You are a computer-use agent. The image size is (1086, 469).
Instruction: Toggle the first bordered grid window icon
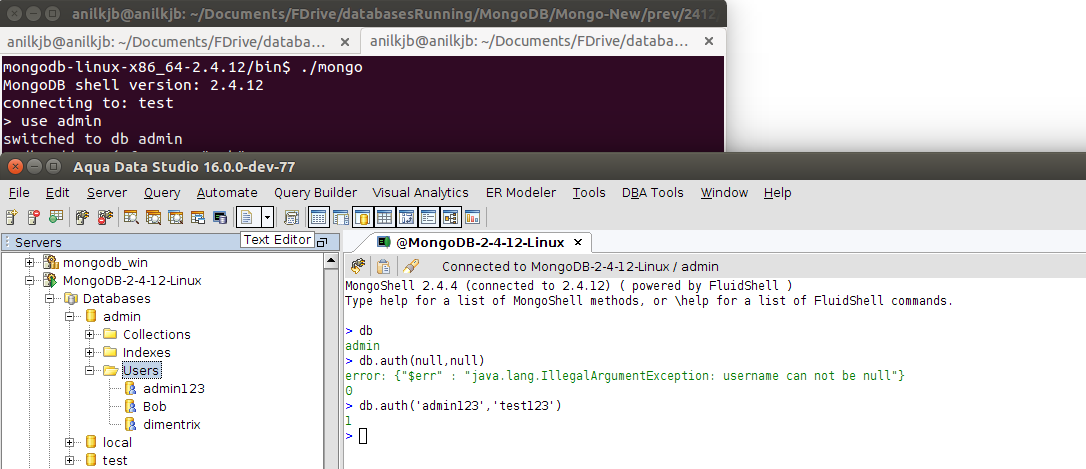319,217
